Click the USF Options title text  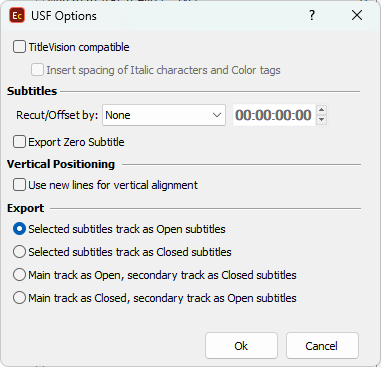pos(64,16)
